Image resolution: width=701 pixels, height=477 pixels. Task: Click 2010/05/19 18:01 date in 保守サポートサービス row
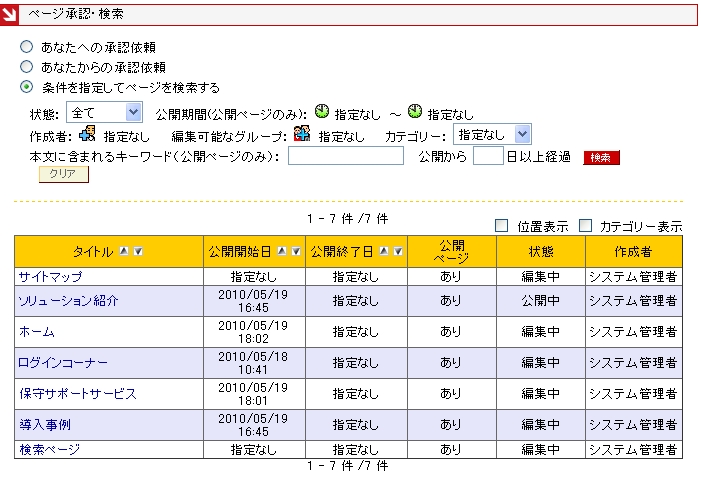click(253, 394)
